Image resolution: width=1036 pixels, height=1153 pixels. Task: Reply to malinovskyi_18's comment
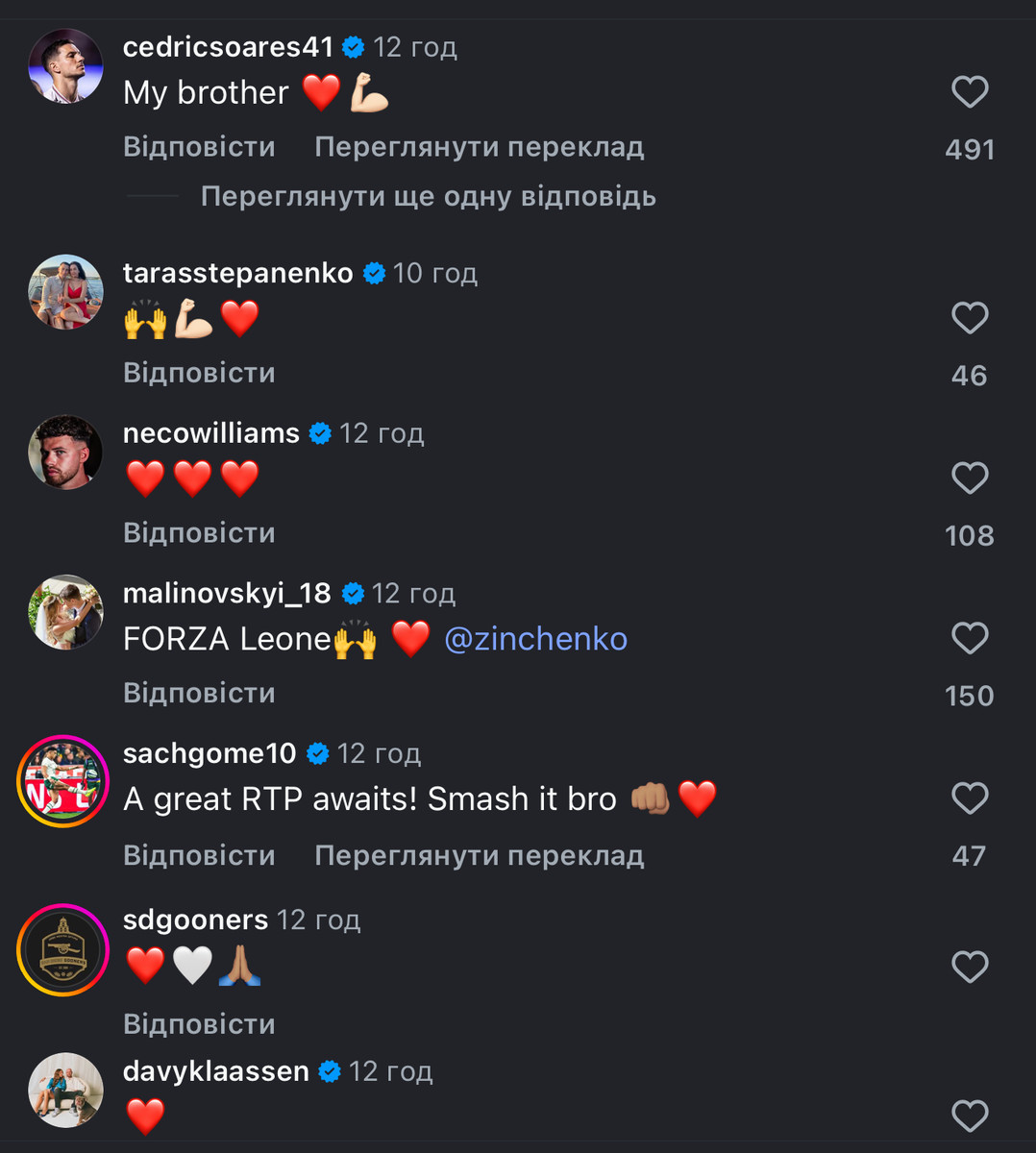pyautogui.click(x=199, y=694)
